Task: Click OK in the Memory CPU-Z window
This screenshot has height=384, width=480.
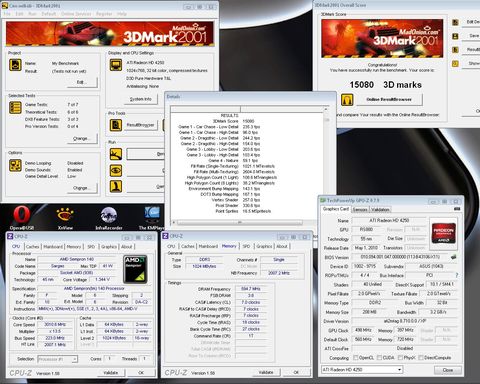Action: pos(296,372)
